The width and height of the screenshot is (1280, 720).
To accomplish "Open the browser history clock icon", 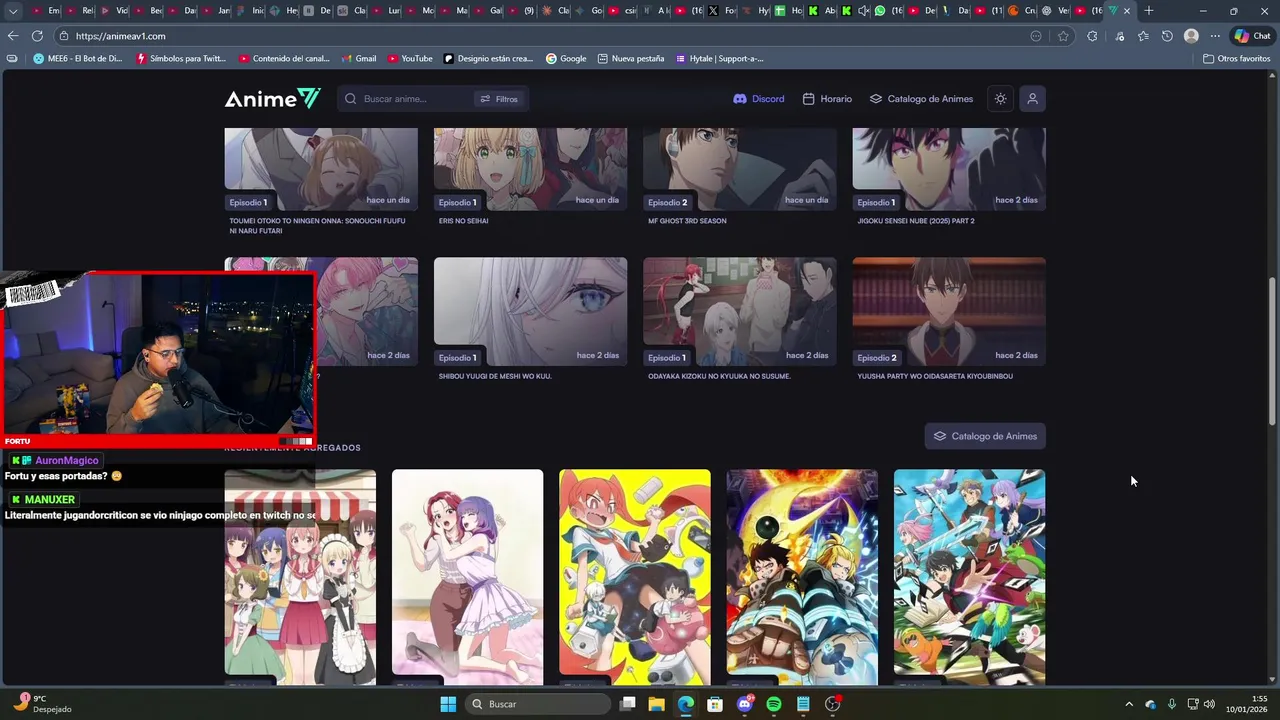I will (1167, 36).
